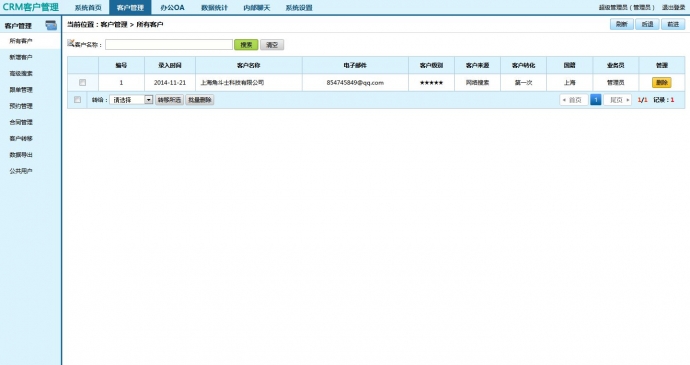Click email cell 854745849@qq.com
This screenshot has width=690, height=365.
pyautogui.click(x=355, y=82)
